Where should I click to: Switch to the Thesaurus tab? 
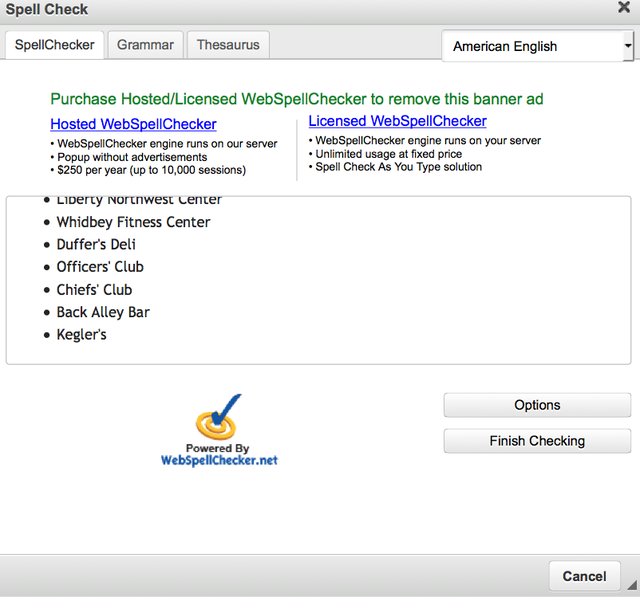[228, 45]
